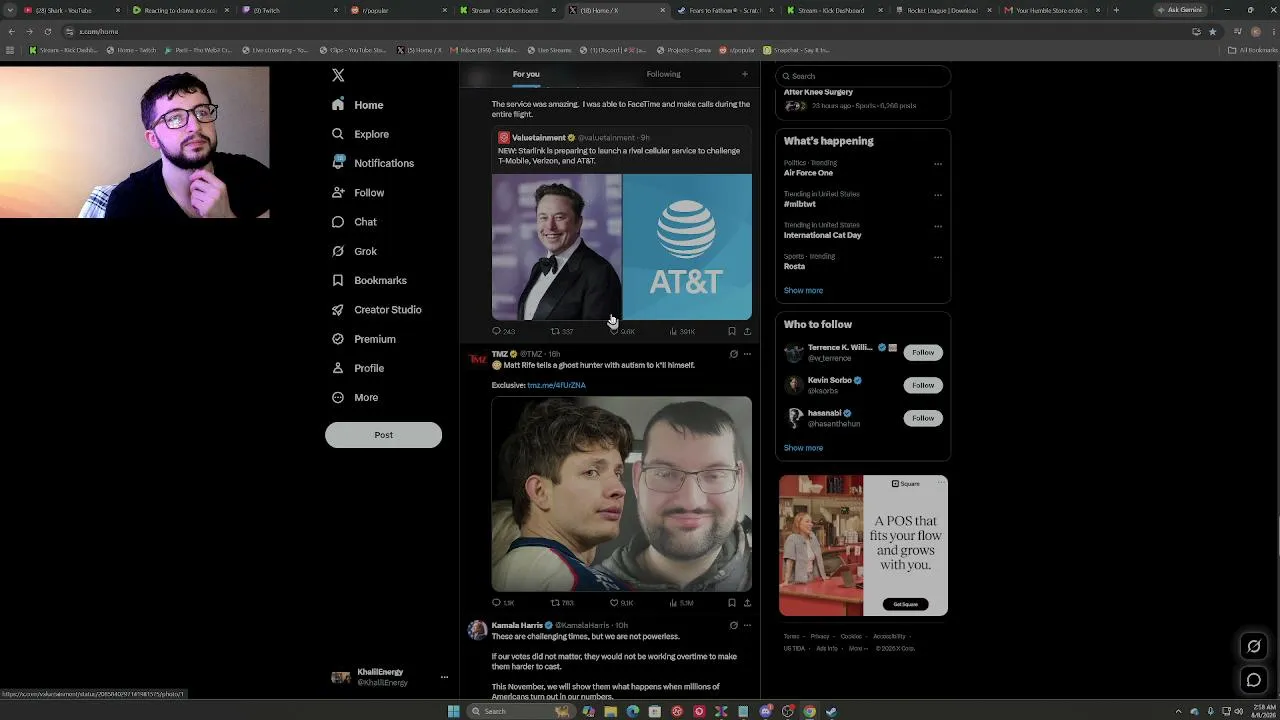Open the tmz.me exclusive link
The image size is (1280, 720).
pos(556,385)
